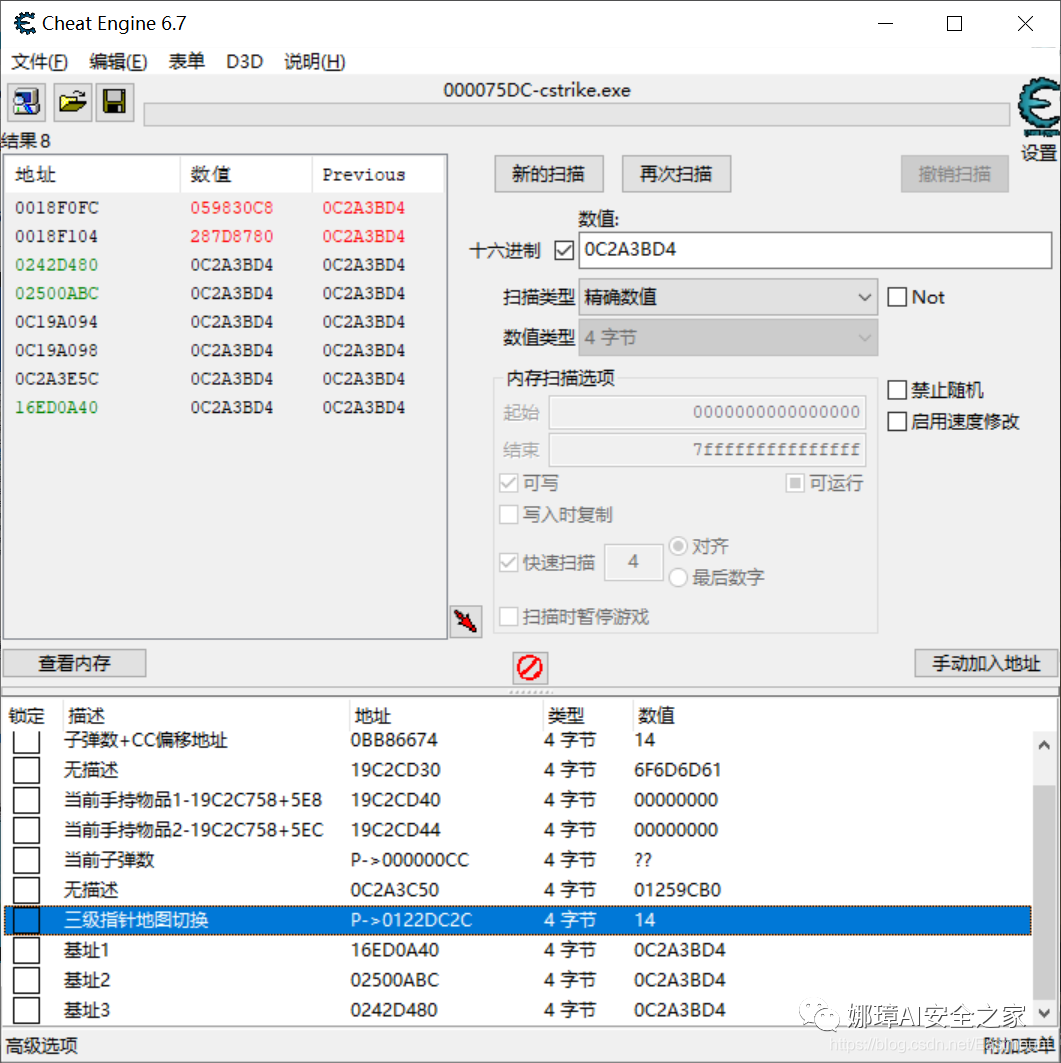Enable the Not checkbox
The image size is (1061, 1063).
(897, 297)
